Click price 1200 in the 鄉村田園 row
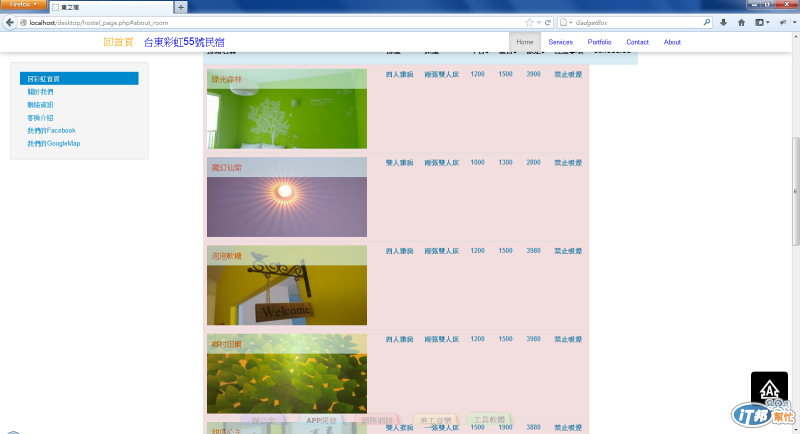Image resolution: width=800 pixels, height=434 pixels. tap(478, 339)
